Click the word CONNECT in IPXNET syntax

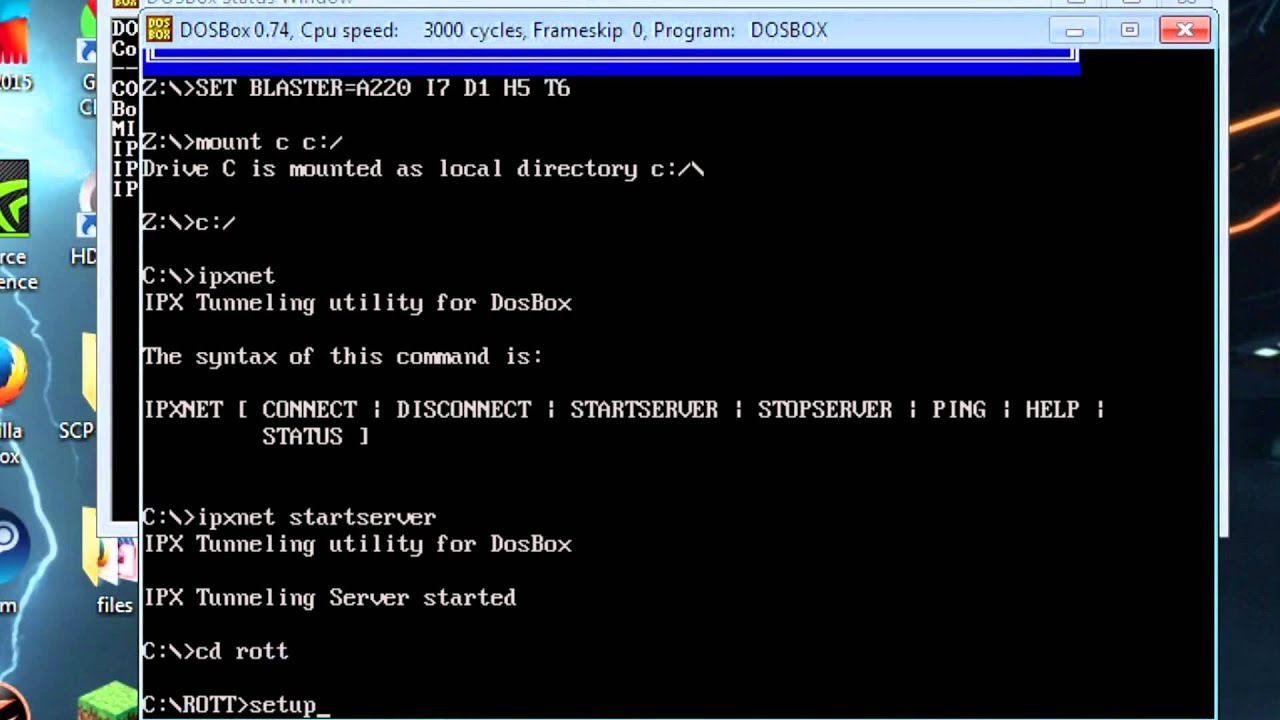click(309, 410)
